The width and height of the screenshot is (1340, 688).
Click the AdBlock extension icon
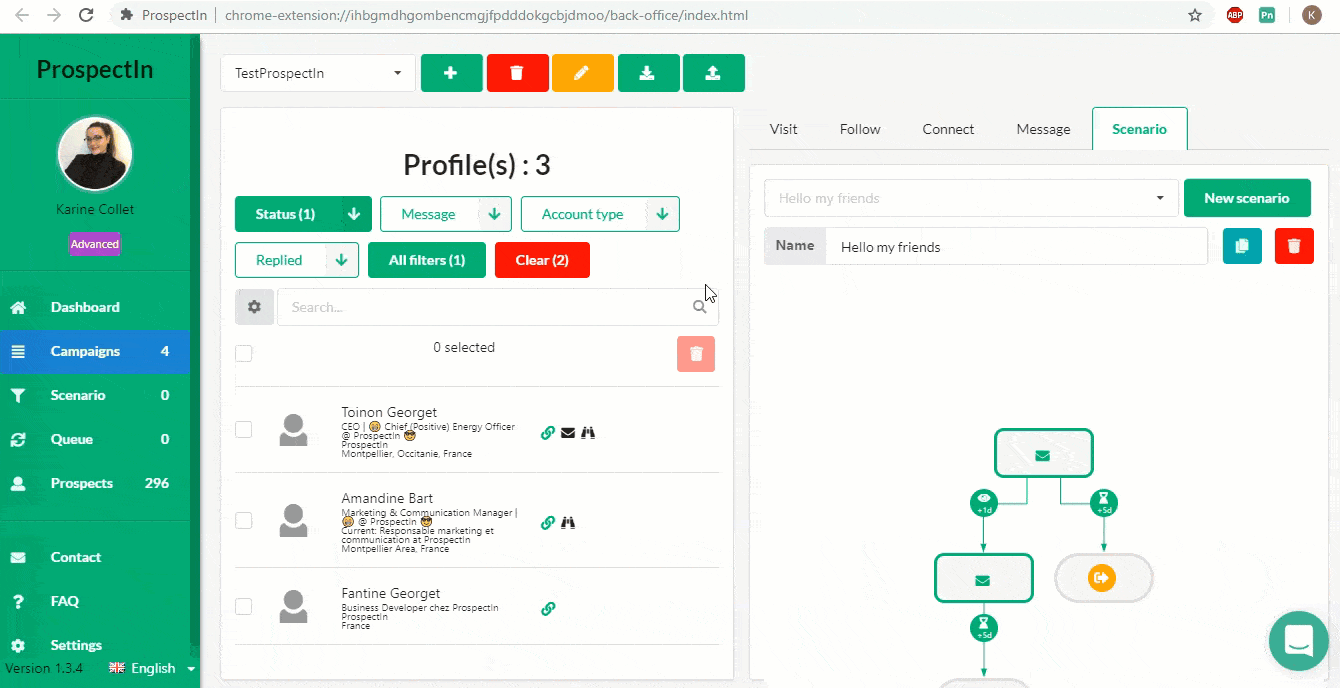coord(1235,15)
